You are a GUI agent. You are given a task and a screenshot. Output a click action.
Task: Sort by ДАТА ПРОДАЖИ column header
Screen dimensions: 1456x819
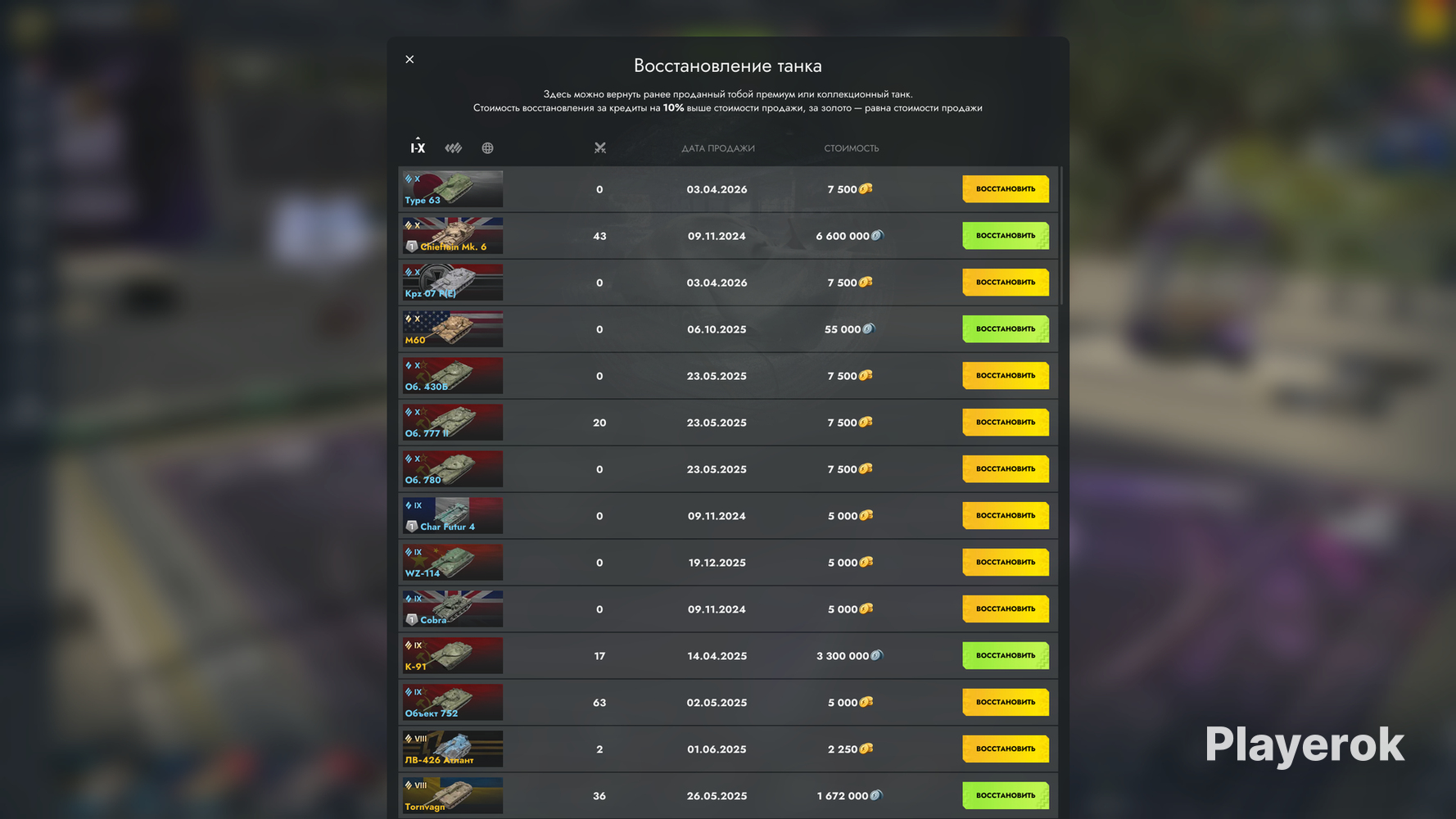click(718, 148)
